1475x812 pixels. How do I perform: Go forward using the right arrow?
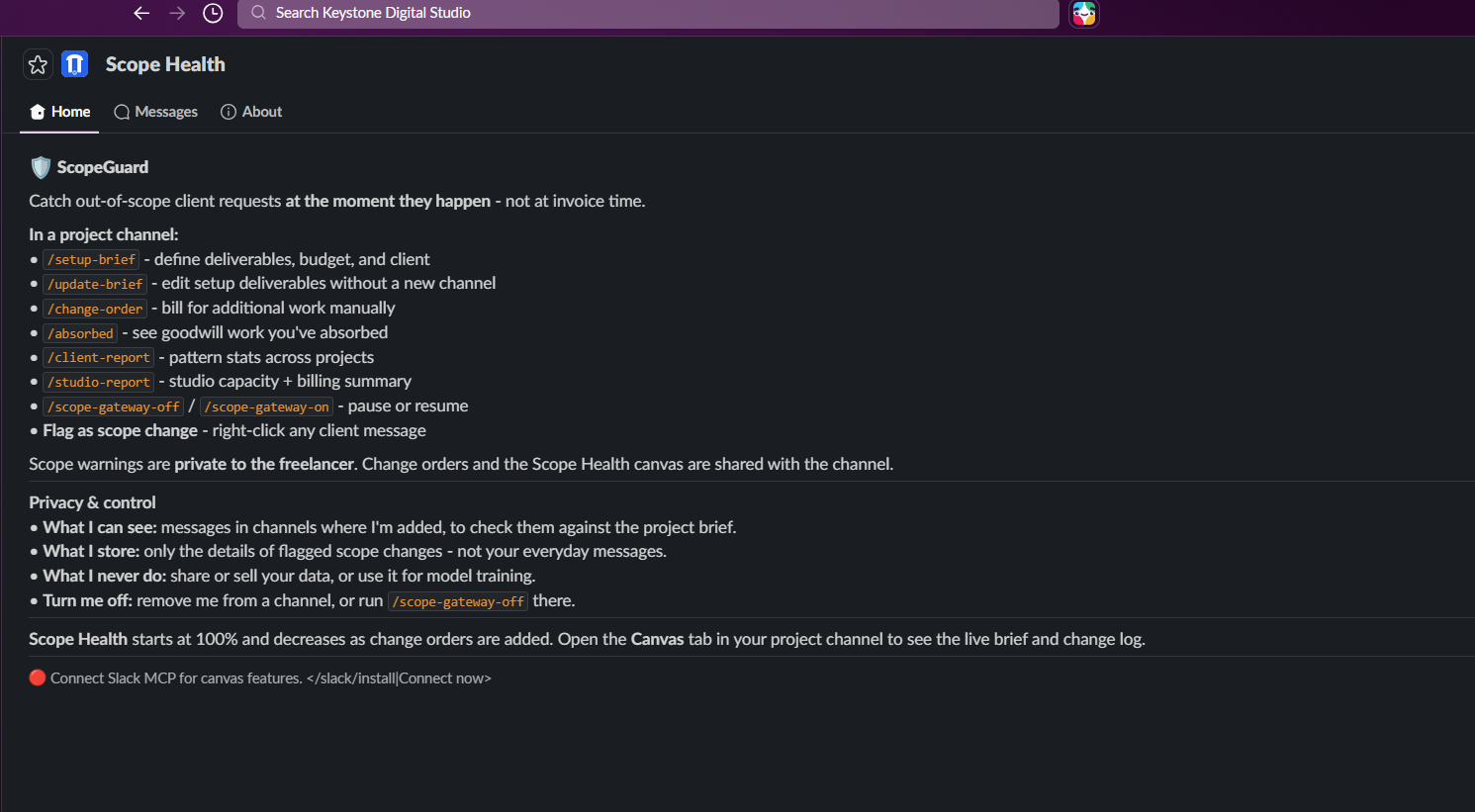click(177, 13)
